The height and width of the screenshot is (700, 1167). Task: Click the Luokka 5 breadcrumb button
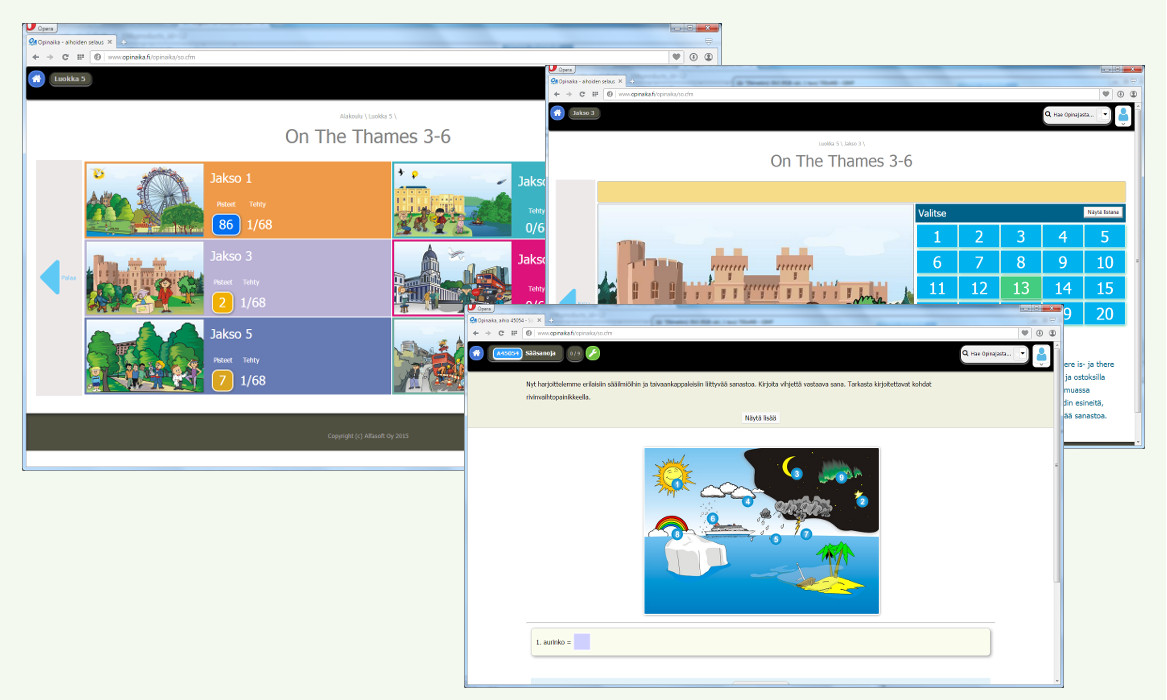click(x=70, y=78)
